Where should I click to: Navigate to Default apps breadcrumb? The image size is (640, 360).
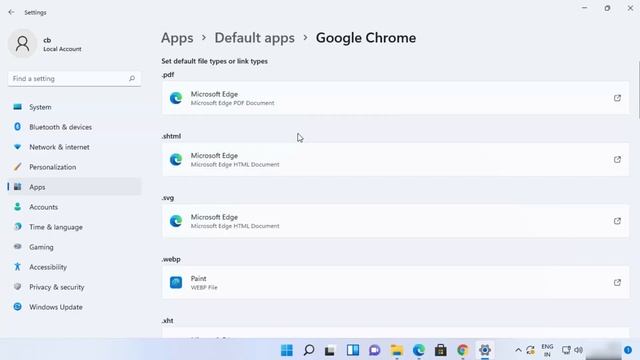coord(254,38)
